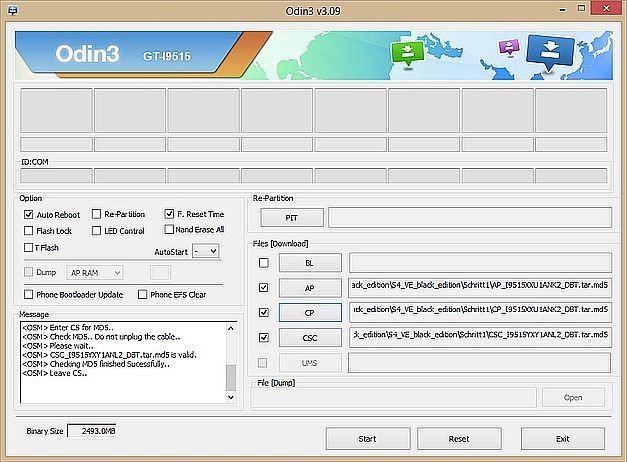Click the purple download bubble icon in banner
Image resolution: width=627 pixels, height=462 pixels.
[x=509, y=47]
